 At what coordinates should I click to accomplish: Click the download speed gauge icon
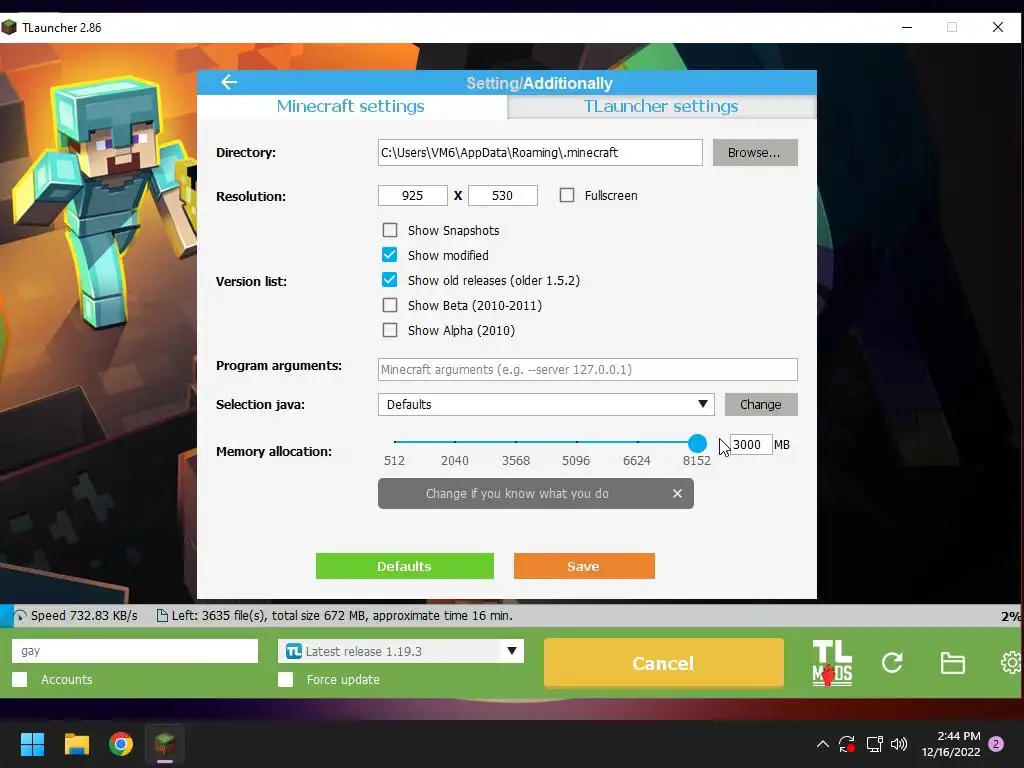pos(20,616)
